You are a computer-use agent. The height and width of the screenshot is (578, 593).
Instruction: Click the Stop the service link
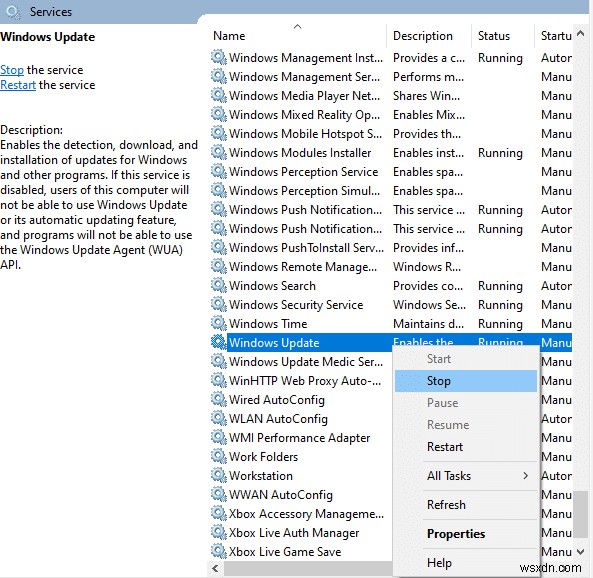tap(12, 70)
